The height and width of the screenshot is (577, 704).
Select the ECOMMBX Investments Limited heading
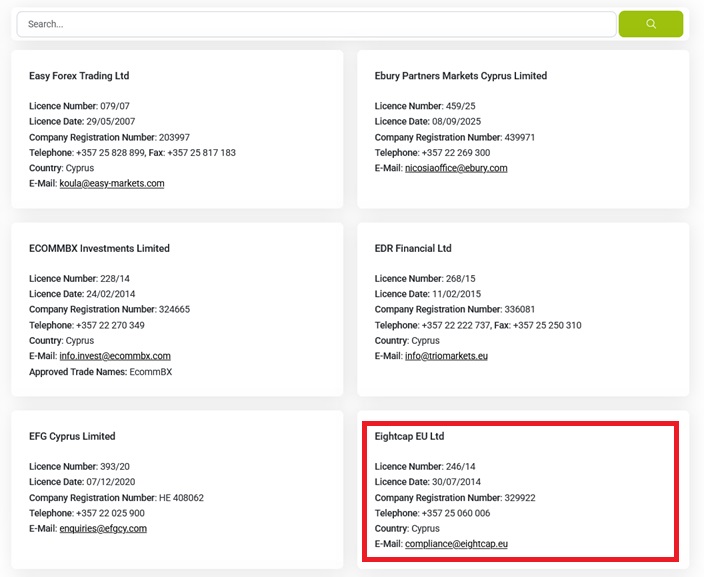[x=99, y=248]
